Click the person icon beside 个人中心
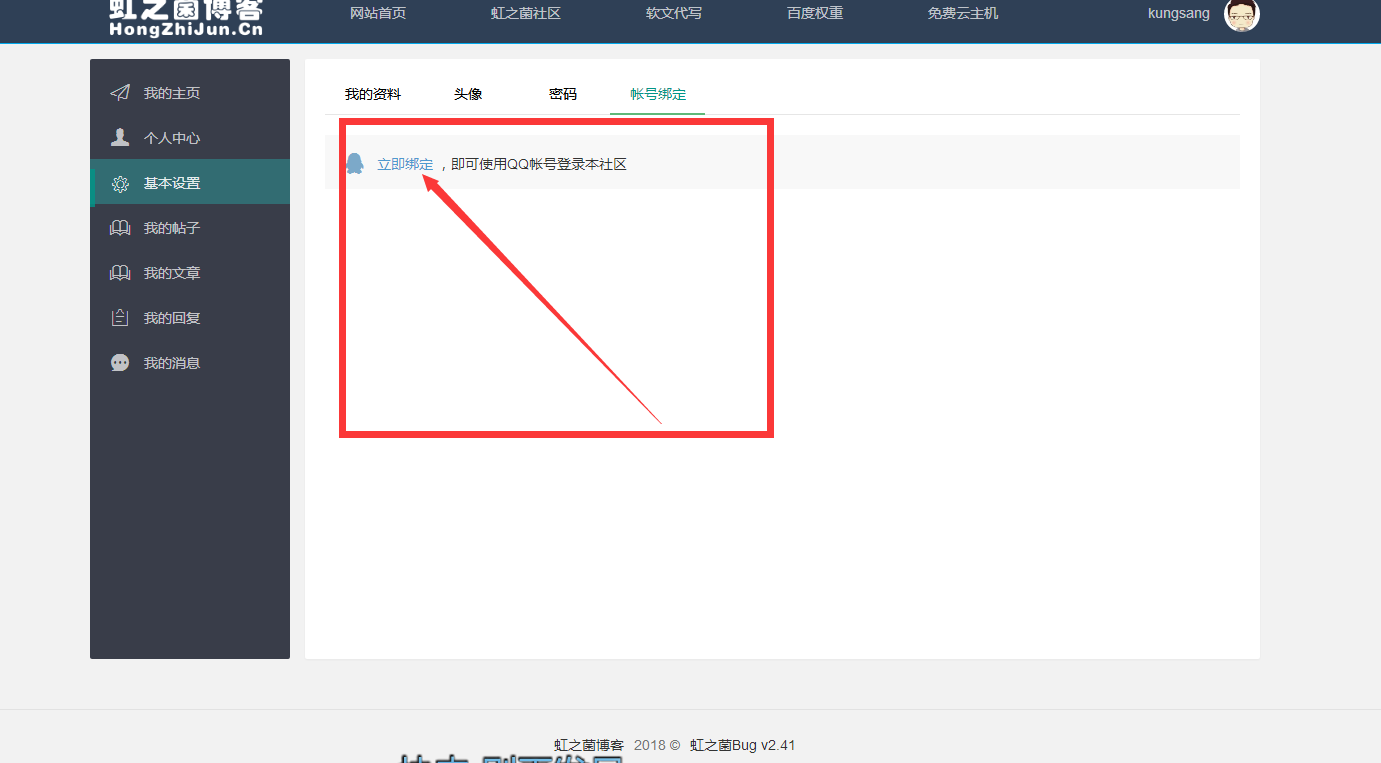The image size is (1381, 763). [120, 137]
